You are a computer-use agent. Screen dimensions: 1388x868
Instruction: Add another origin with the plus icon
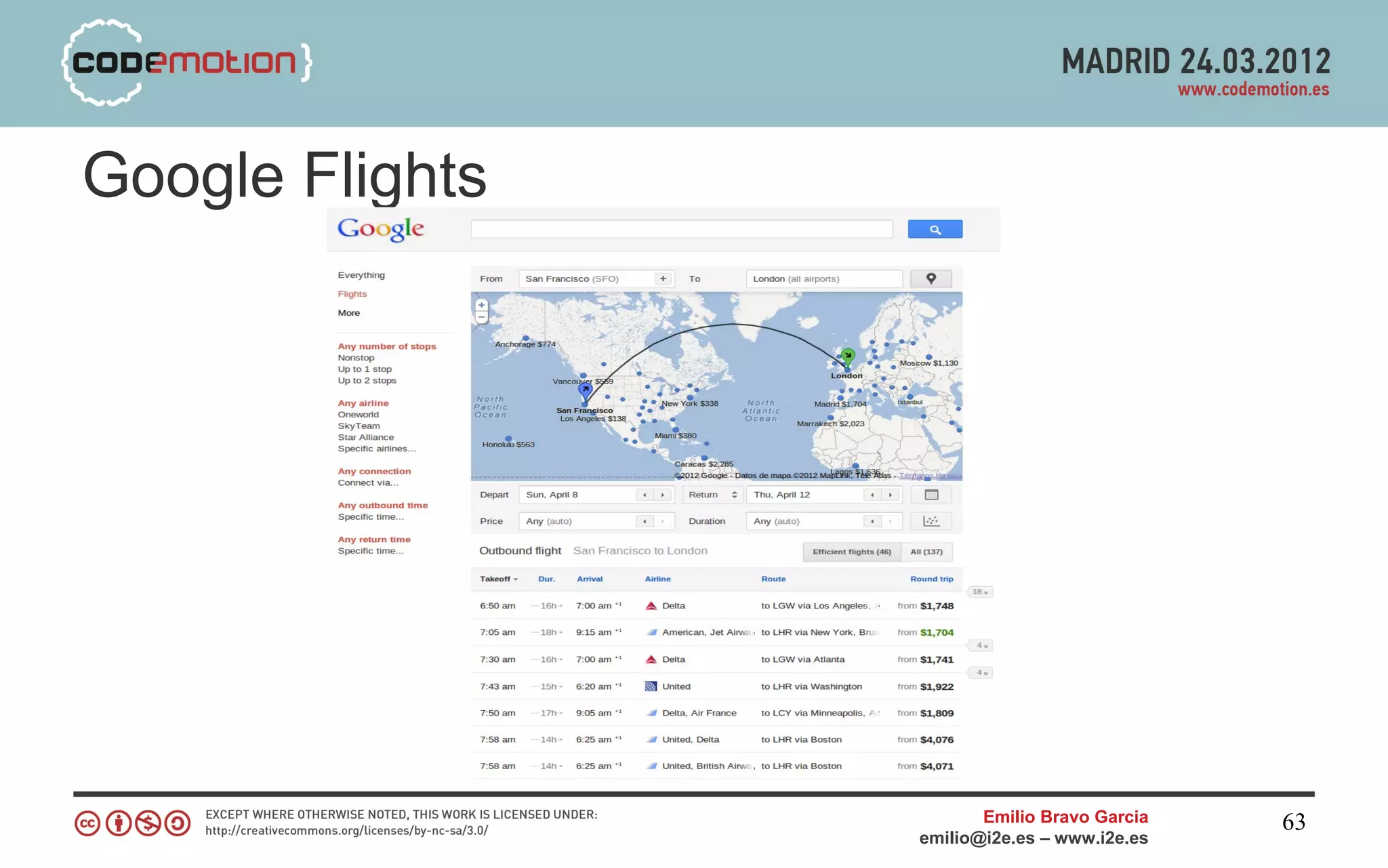(663, 278)
